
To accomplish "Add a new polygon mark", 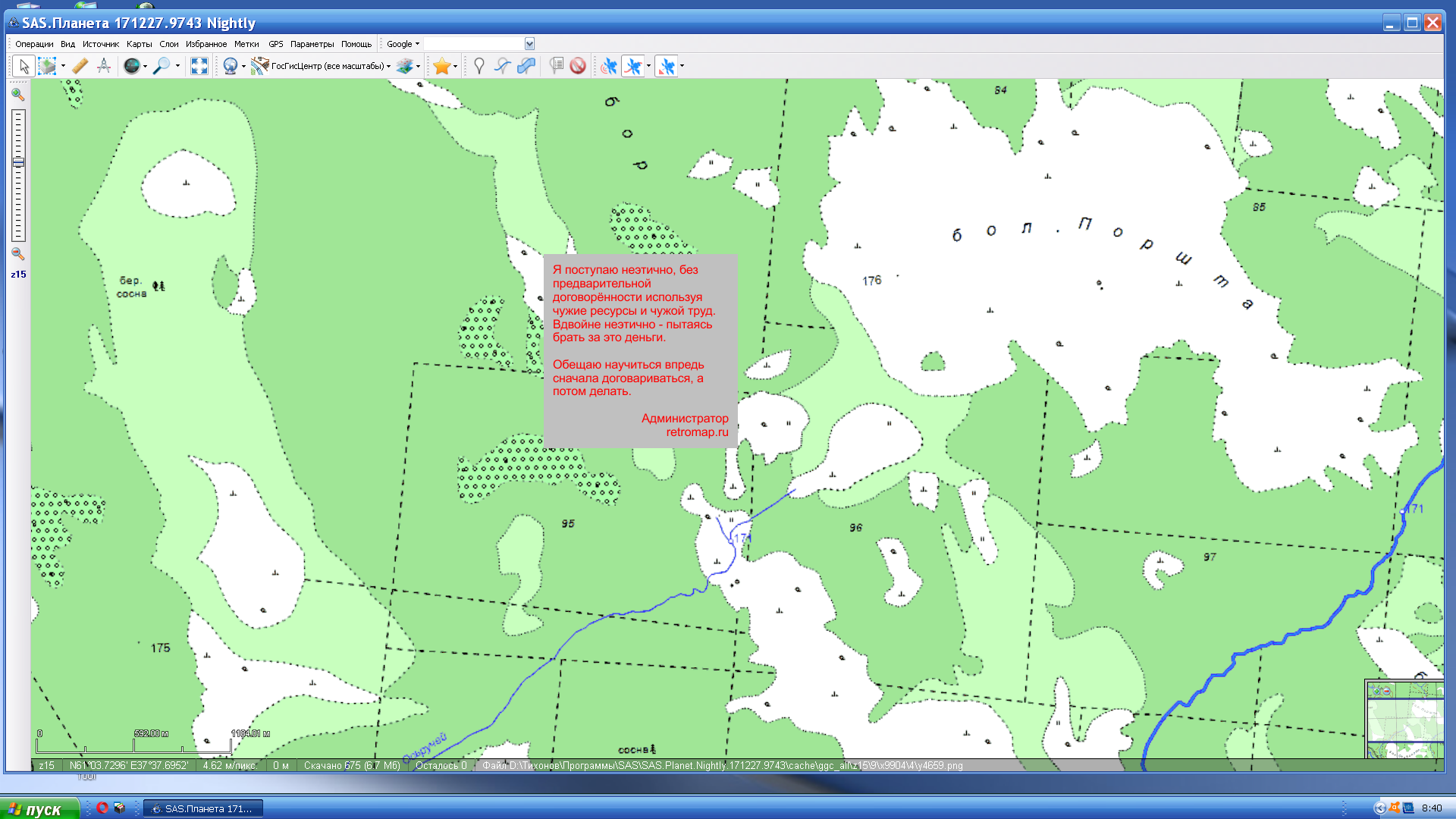I will point(526,66).
